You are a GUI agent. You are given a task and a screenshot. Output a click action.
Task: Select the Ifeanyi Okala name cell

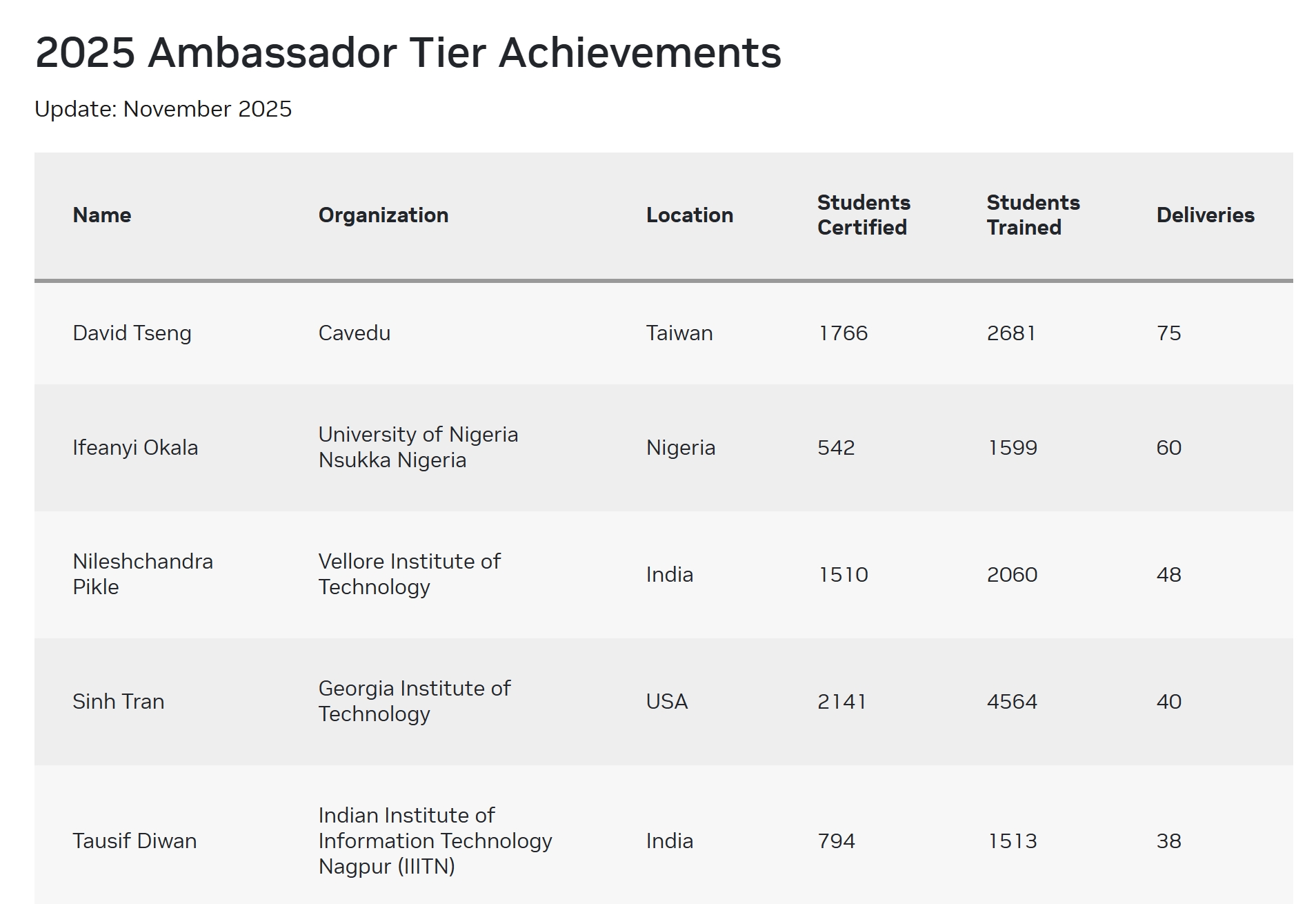pyautogui.click(x=135, y=448)
